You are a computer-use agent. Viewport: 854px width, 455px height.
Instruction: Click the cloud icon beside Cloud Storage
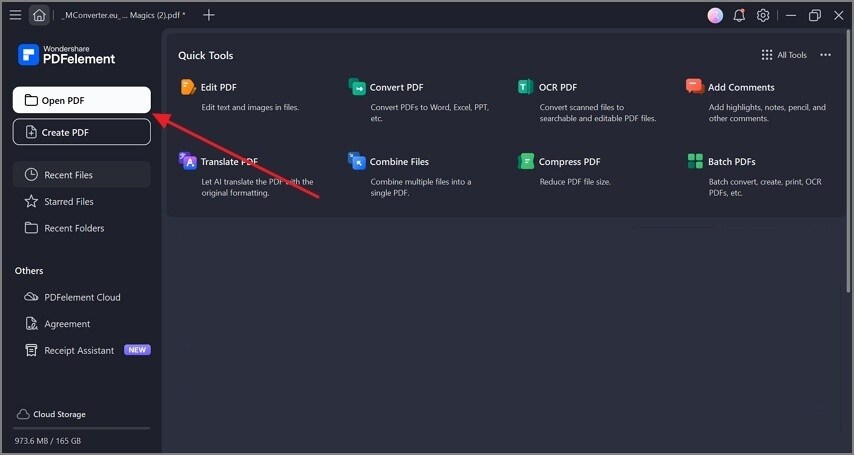point(23,414)
